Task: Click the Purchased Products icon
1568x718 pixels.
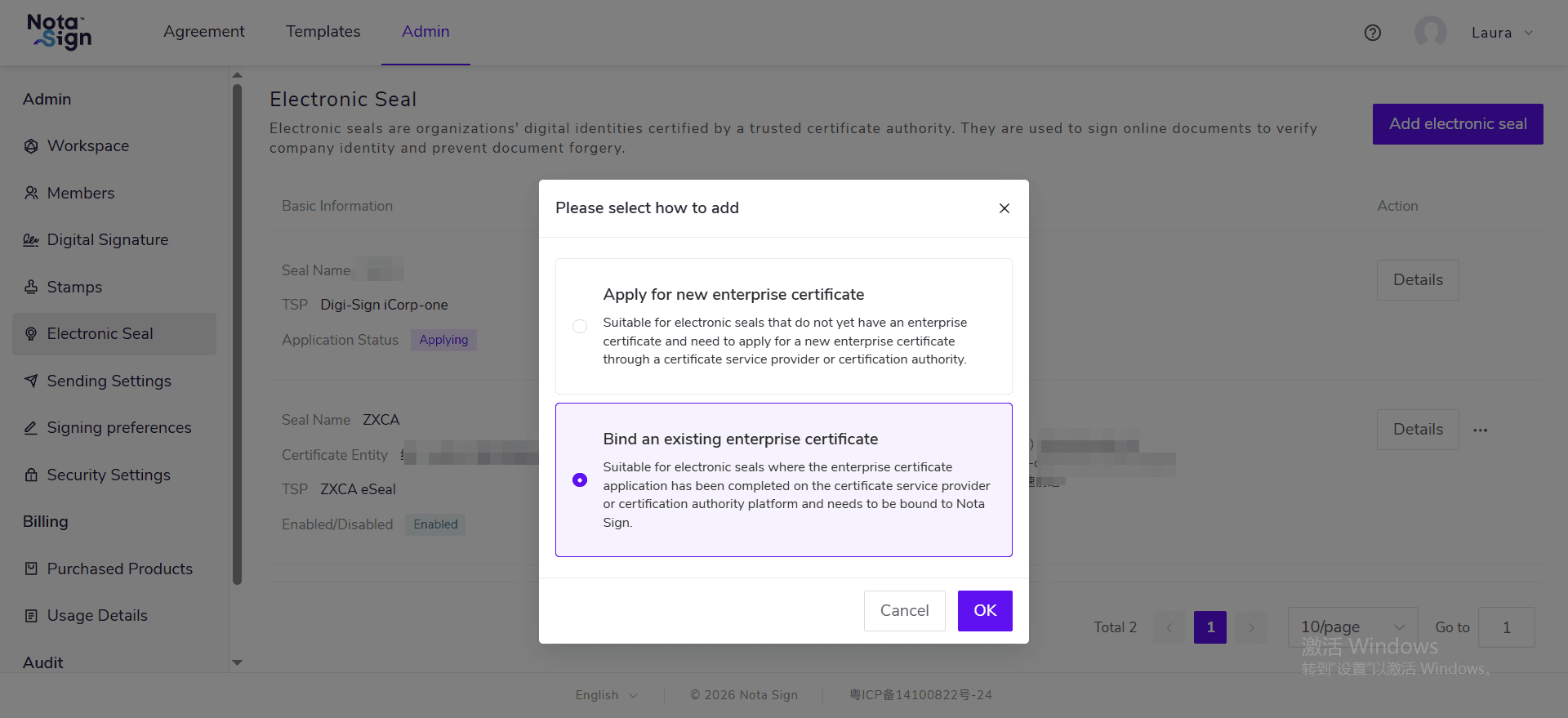Action: (x=31, y=569)
